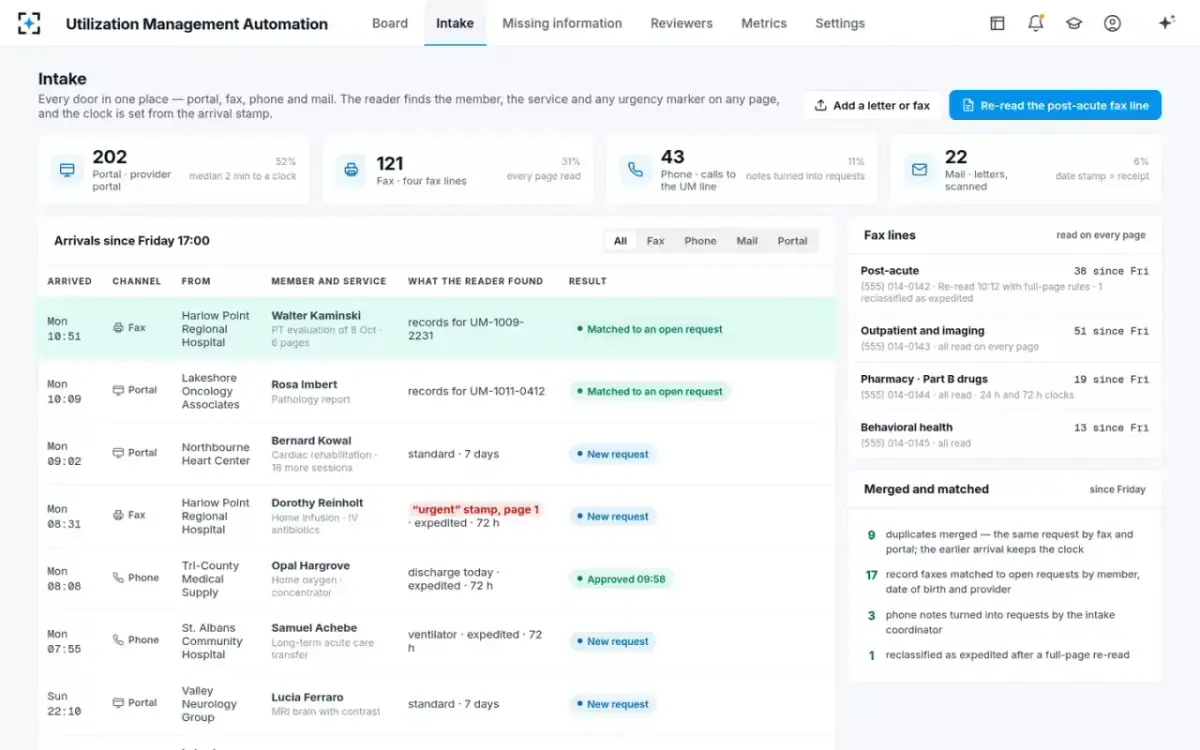Open the Metrics tab

click(764, 23)
